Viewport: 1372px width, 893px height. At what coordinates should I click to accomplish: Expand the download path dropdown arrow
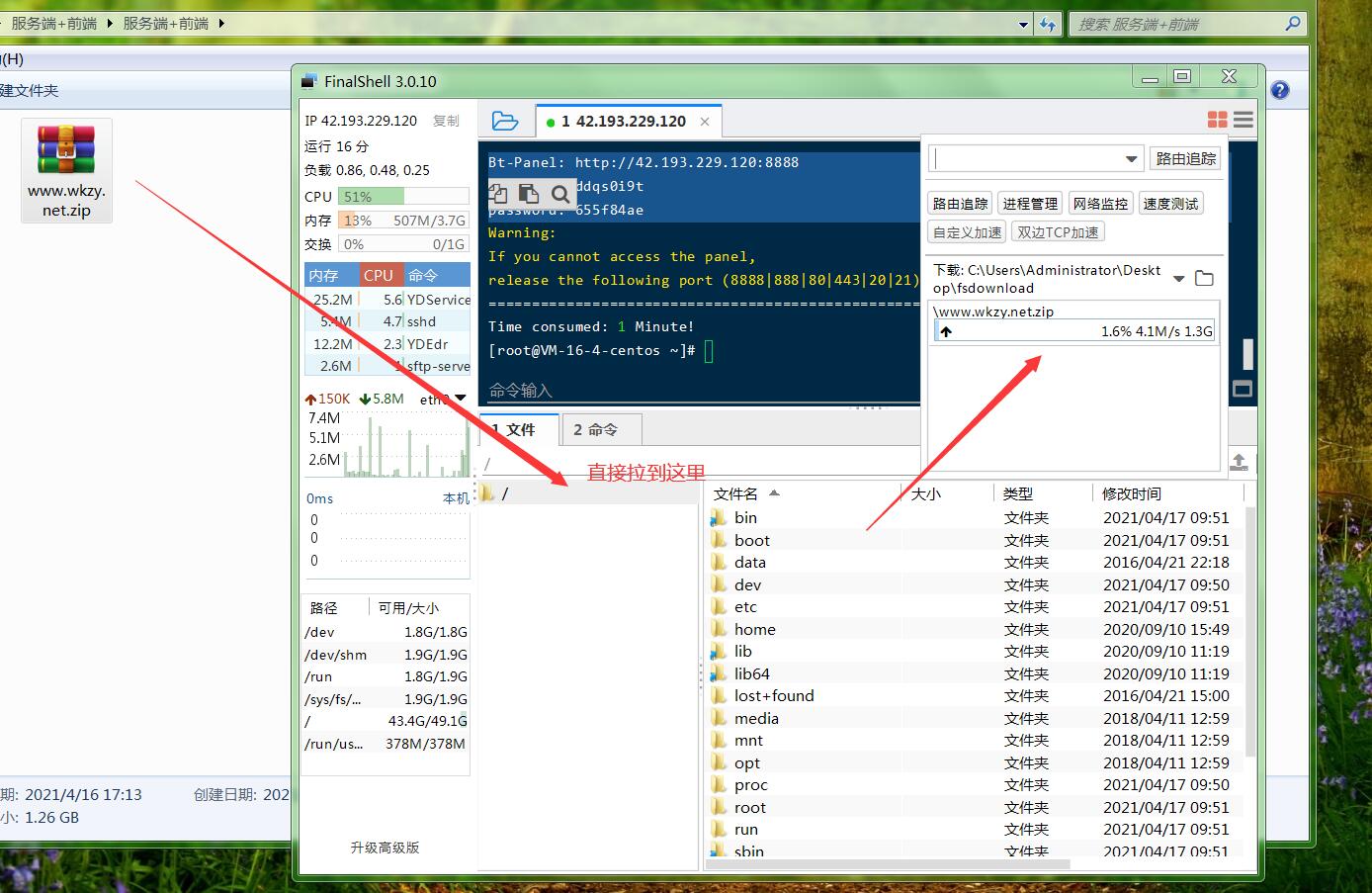pos(1178,279)
